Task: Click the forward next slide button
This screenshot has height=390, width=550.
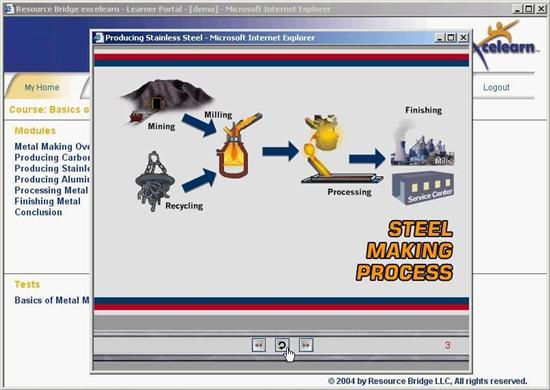Action: point(306,345)
